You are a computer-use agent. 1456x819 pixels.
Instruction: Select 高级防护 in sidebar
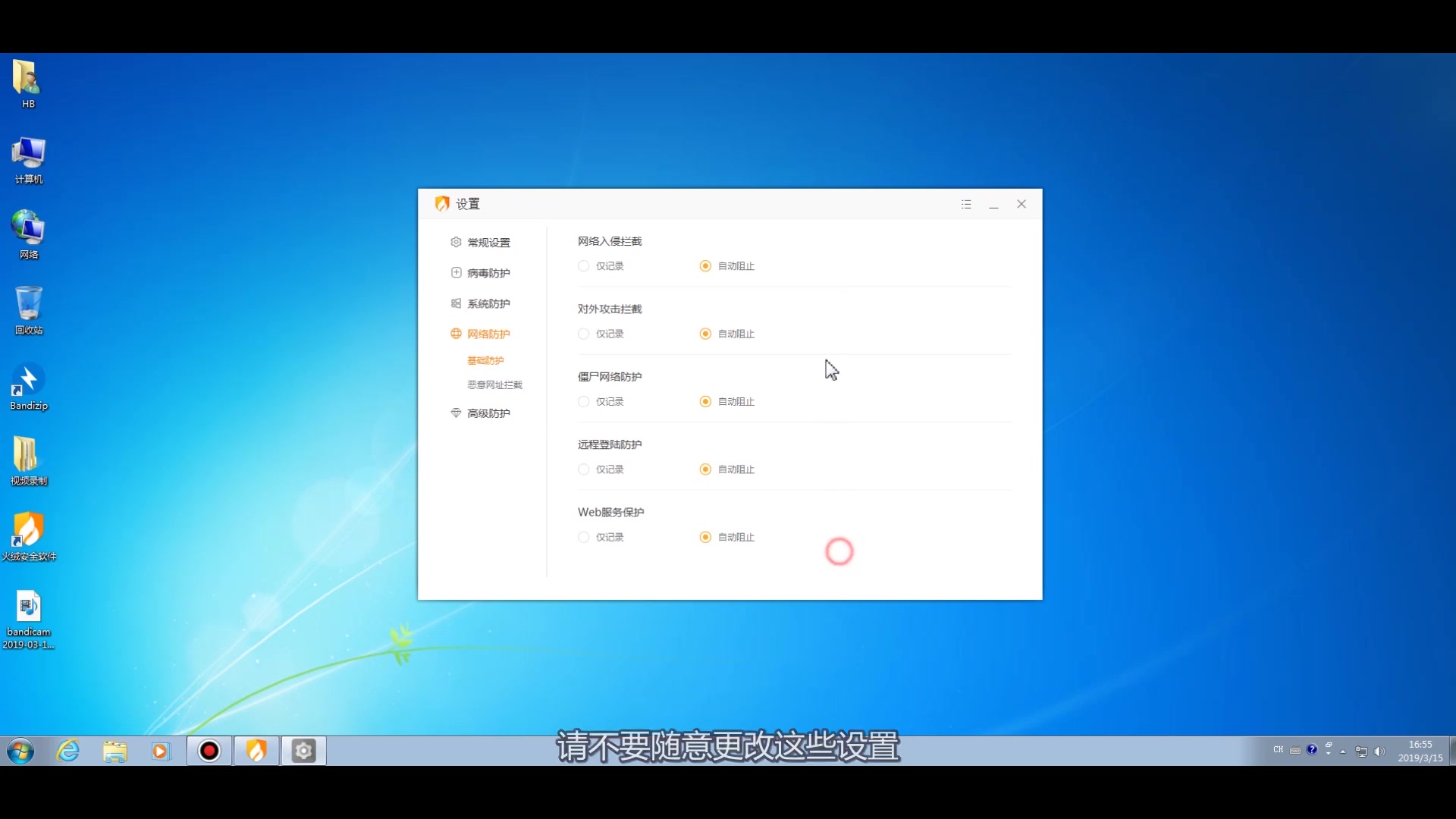pyautogui.click(x=489, y=413)
